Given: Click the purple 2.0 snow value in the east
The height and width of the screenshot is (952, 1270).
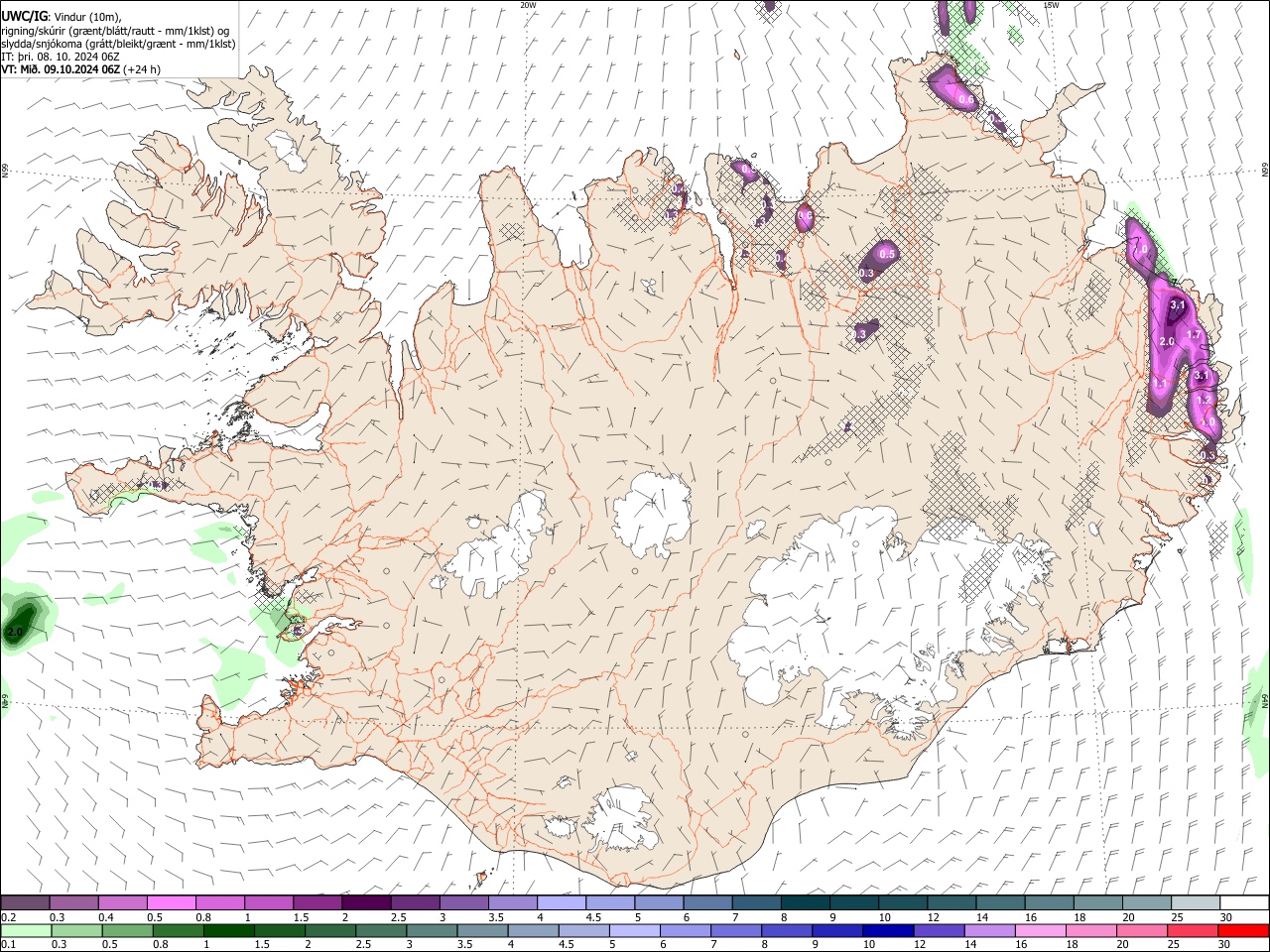Looking at the screenshot, I should coord(1167,342).
